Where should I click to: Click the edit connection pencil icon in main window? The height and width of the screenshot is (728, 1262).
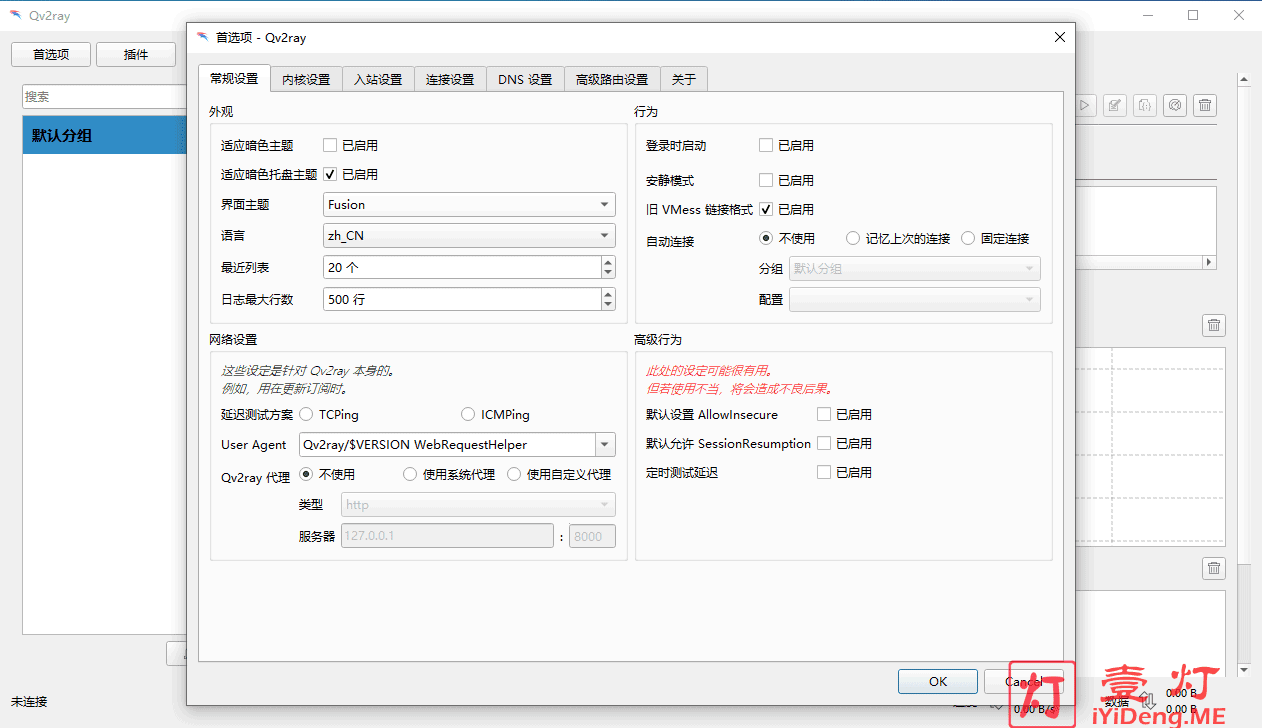coord(1115,105)
